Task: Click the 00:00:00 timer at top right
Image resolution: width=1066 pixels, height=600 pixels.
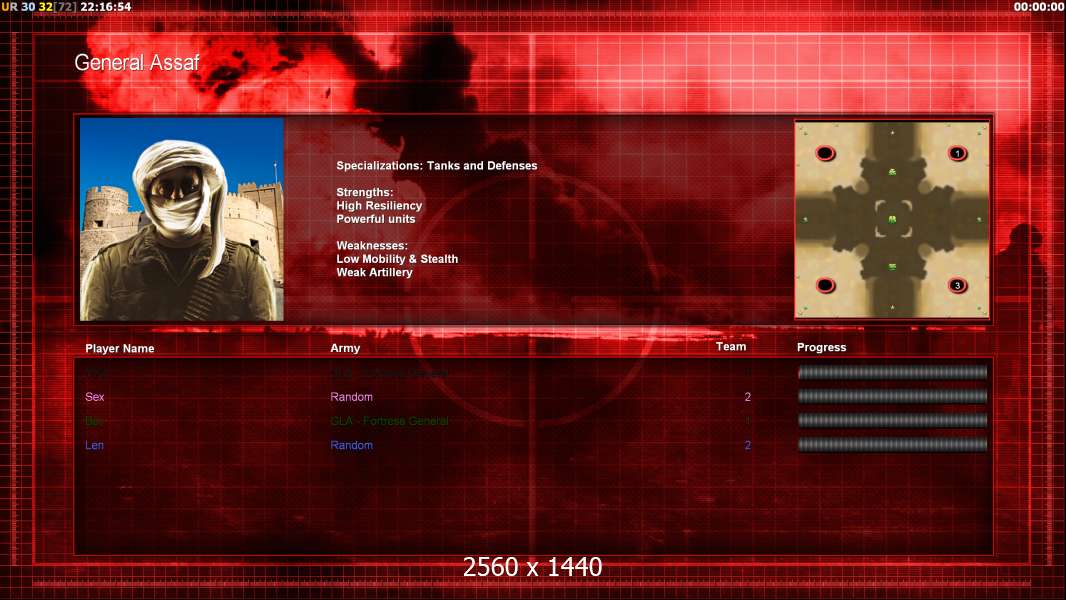Action: pos(1039,6)
